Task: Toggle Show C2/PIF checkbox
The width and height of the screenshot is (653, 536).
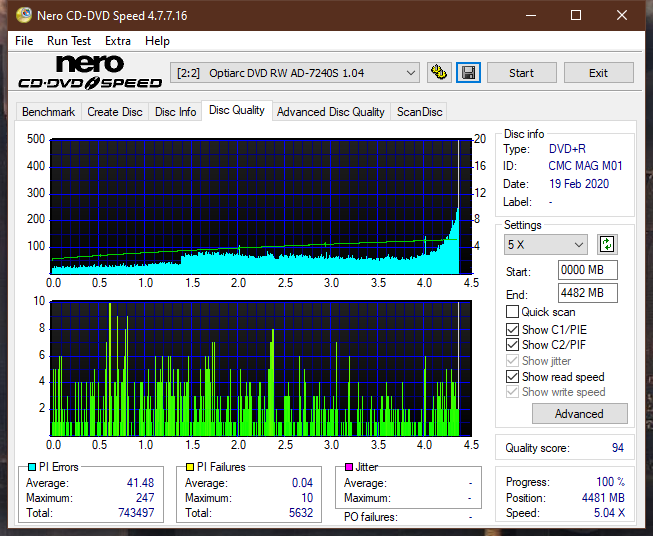Action: point(512,345)
